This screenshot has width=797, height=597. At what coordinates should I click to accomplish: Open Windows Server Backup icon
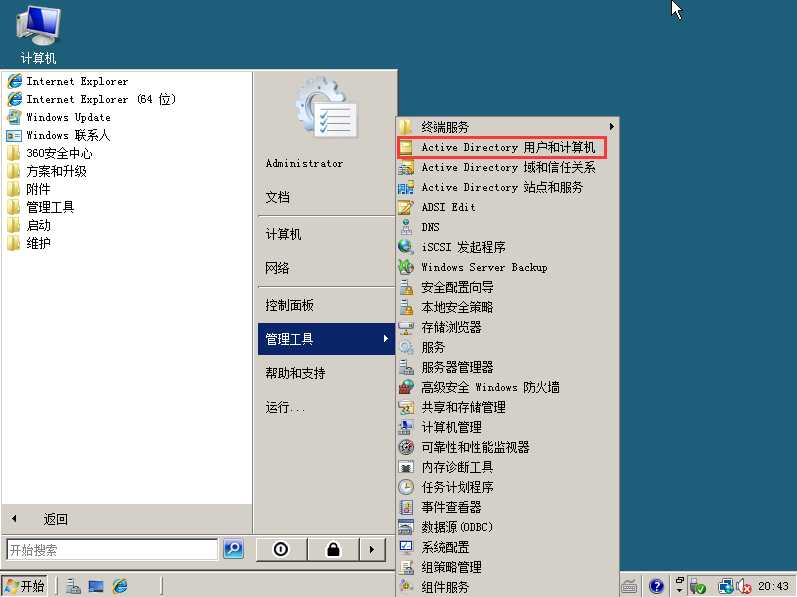coord(406,267)
